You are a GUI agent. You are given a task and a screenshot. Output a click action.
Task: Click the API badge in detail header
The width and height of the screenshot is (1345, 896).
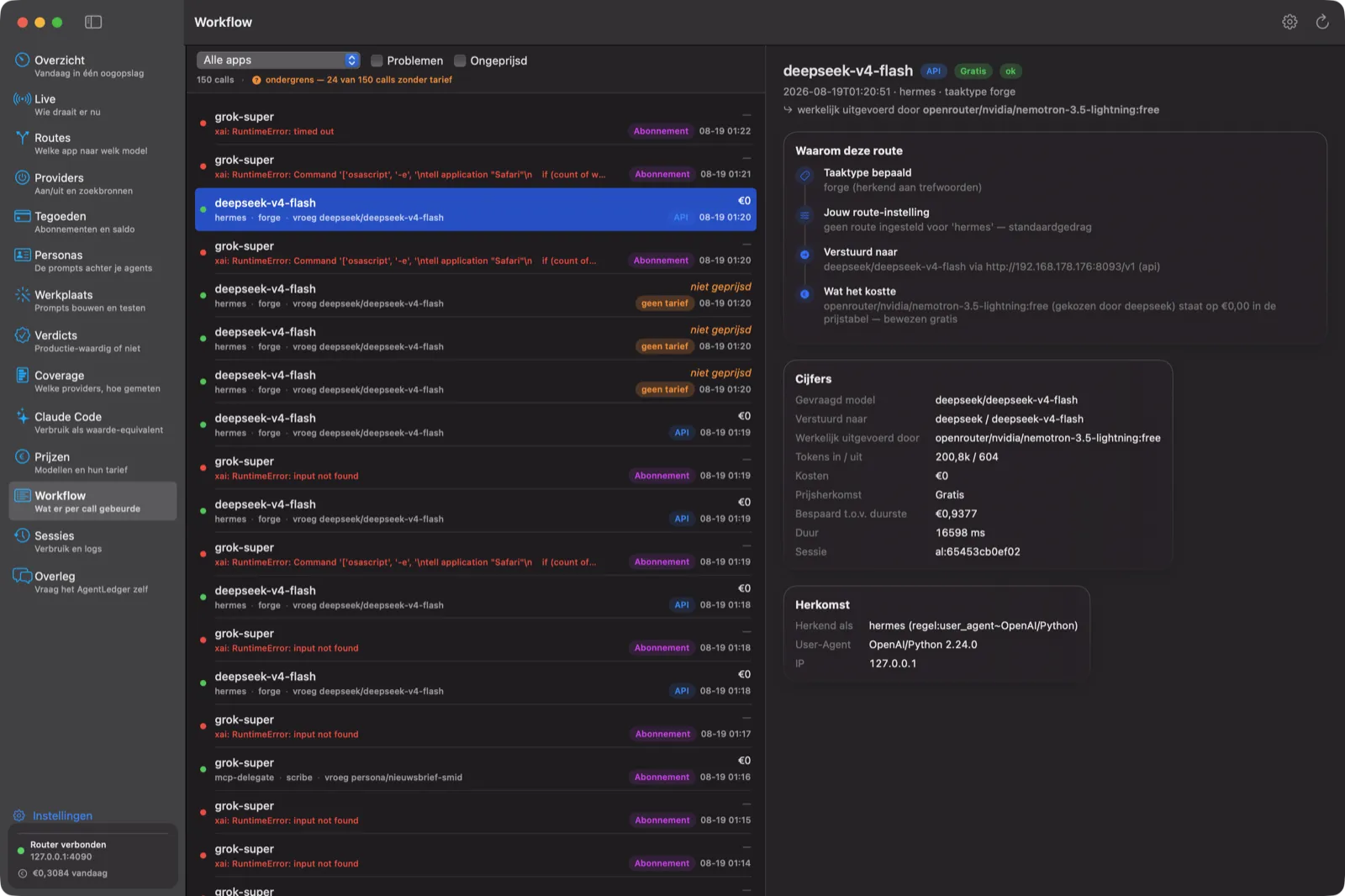tap(933, 71)
